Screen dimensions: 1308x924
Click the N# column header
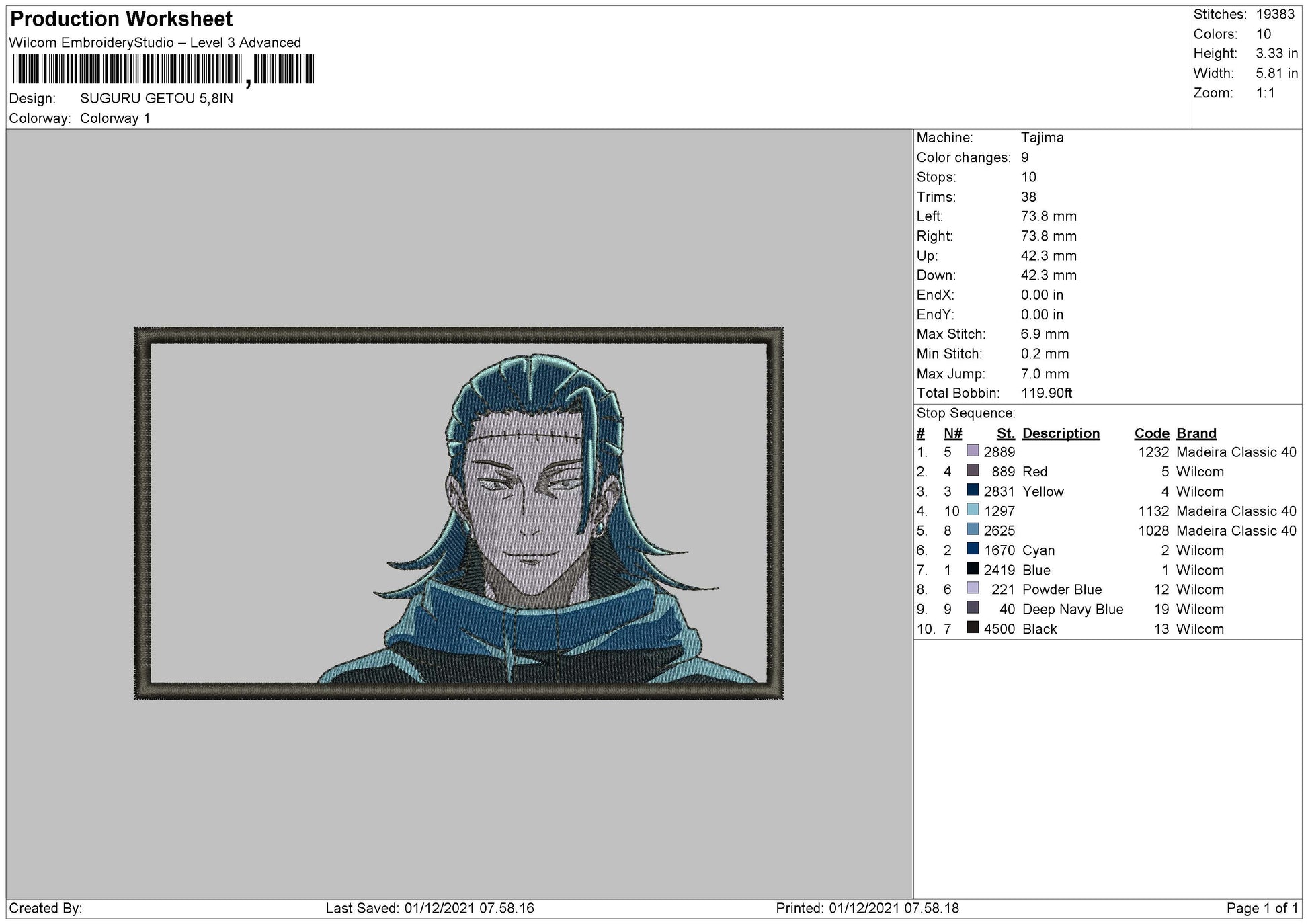[x=952, y=433]
